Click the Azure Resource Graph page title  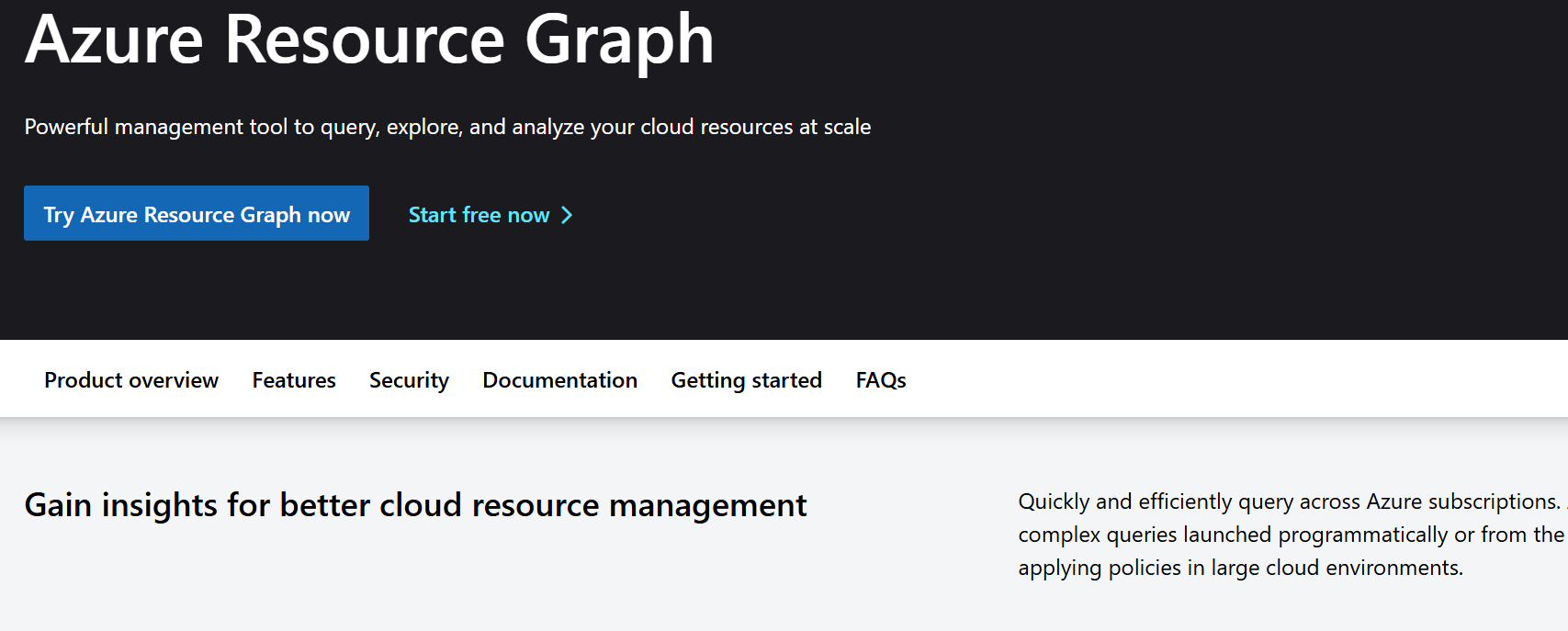click(369, 40)
